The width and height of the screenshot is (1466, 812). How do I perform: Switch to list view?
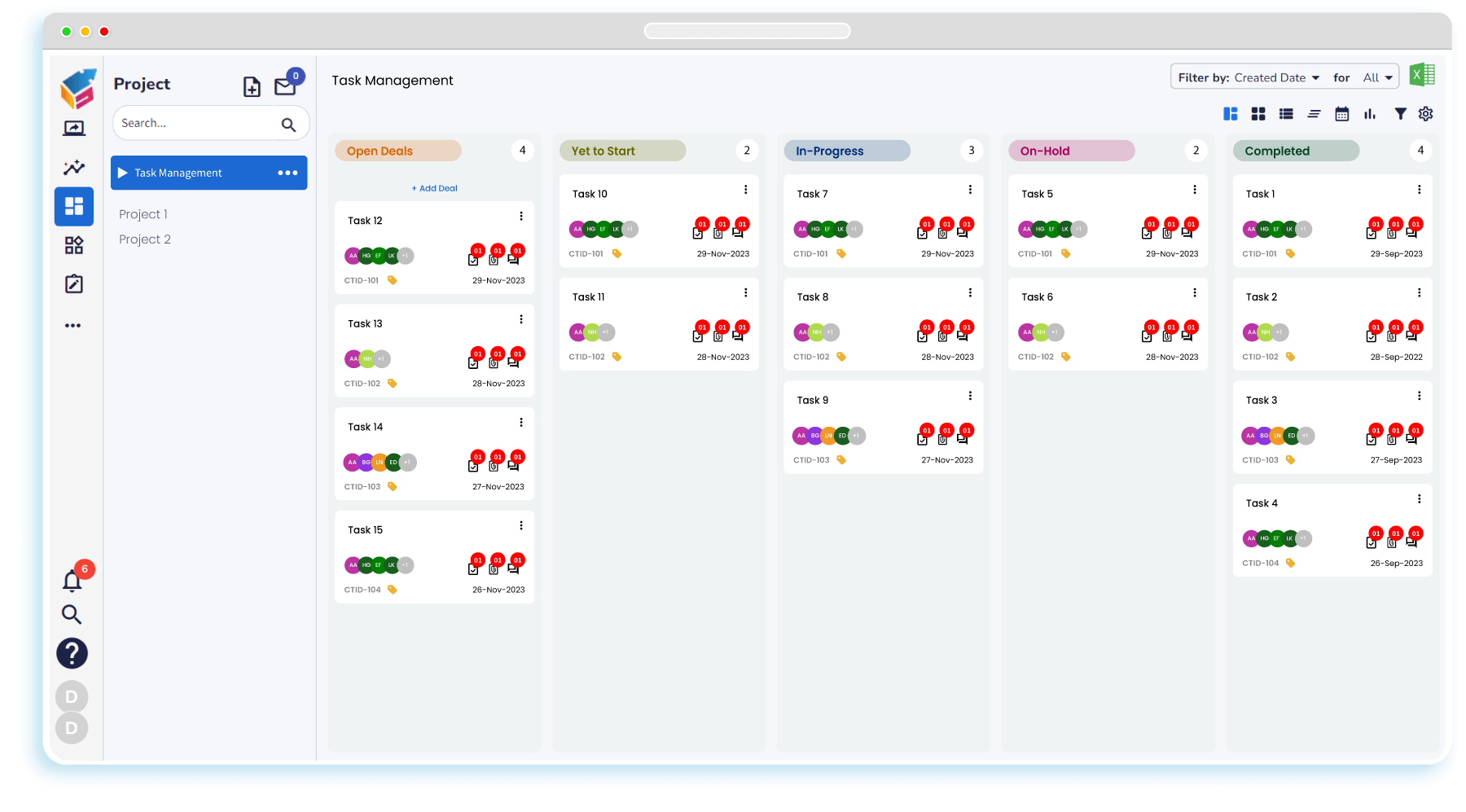coord(1285,113)
